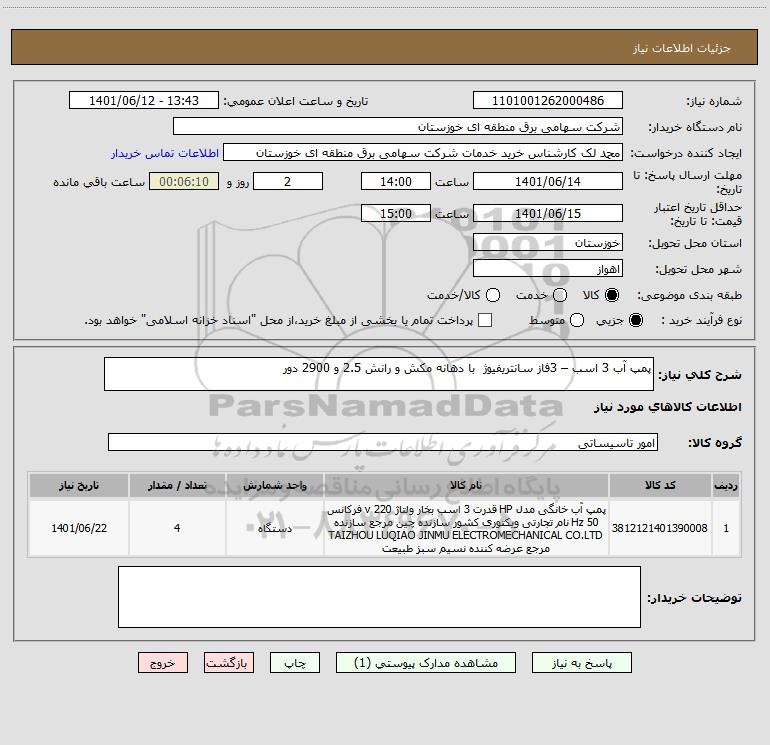Viewport: 770px width, 745px height.
Task: Click the announcement date field 1401/06/12 - 13:43
Action: 144,100
